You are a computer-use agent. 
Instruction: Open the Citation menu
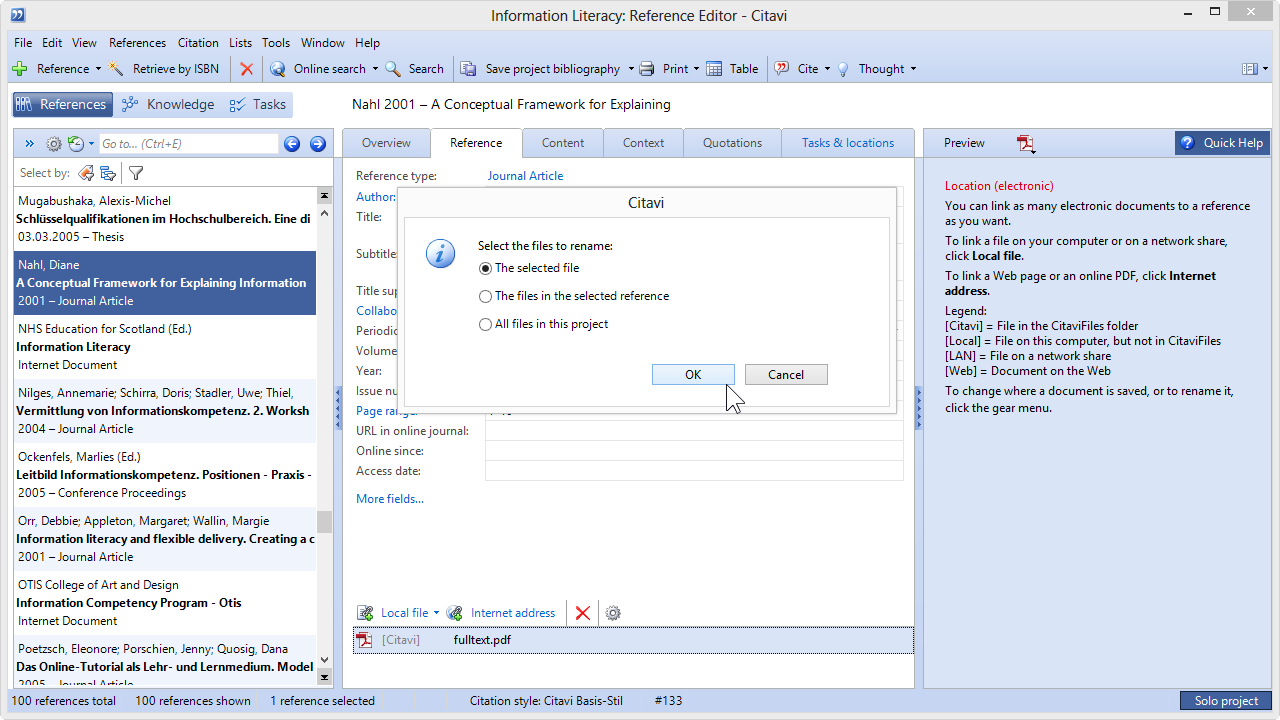tap(198, 43)
